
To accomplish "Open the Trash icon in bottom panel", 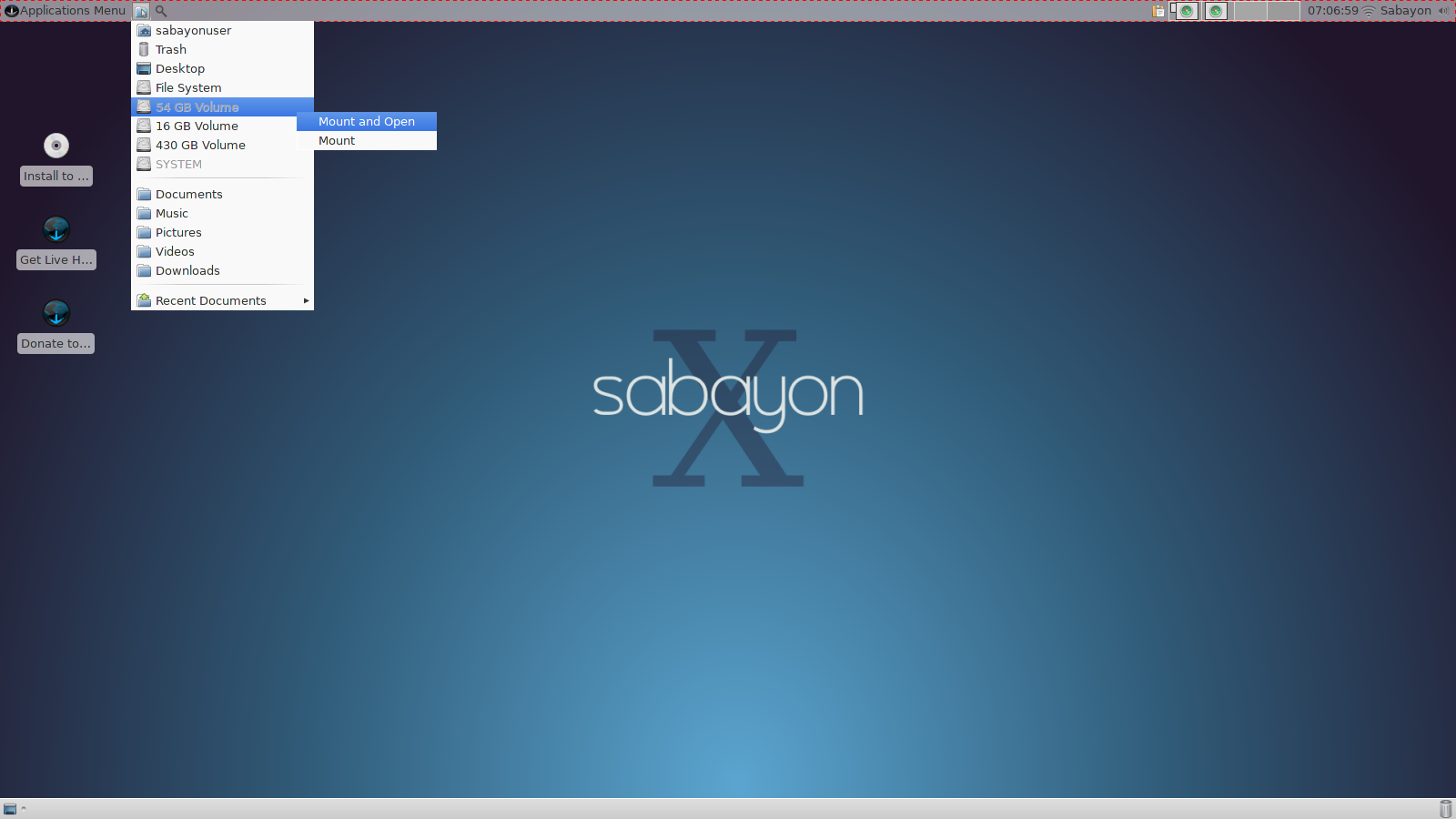I will tap(1446, 809).
